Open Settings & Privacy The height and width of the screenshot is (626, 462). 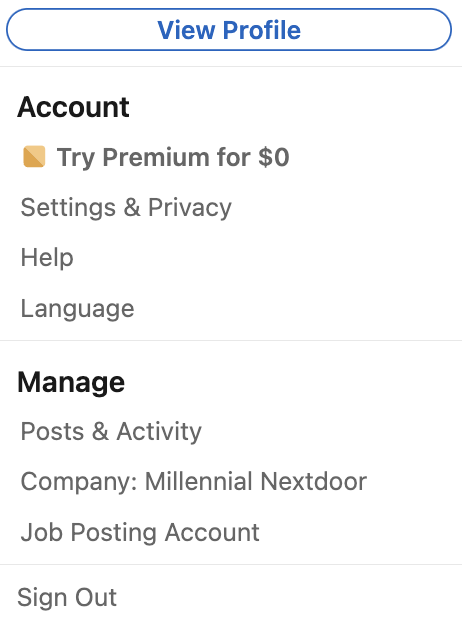tap(126, 208)
